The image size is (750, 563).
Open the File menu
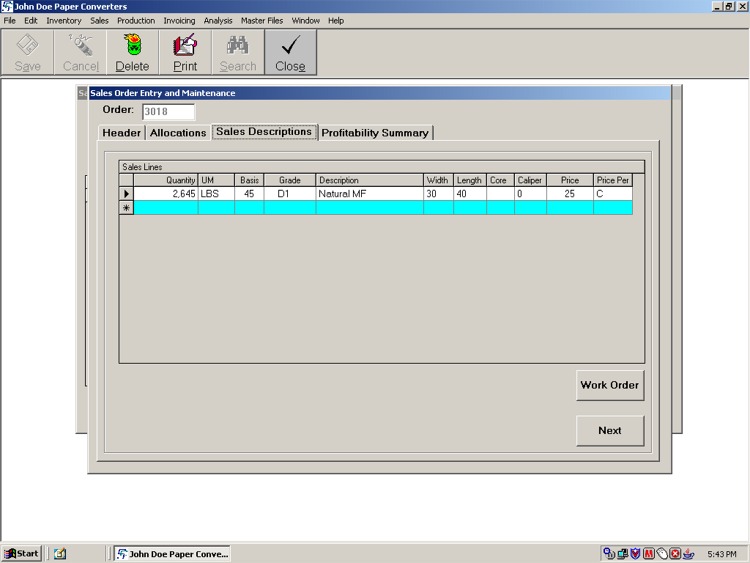(10, 21)
